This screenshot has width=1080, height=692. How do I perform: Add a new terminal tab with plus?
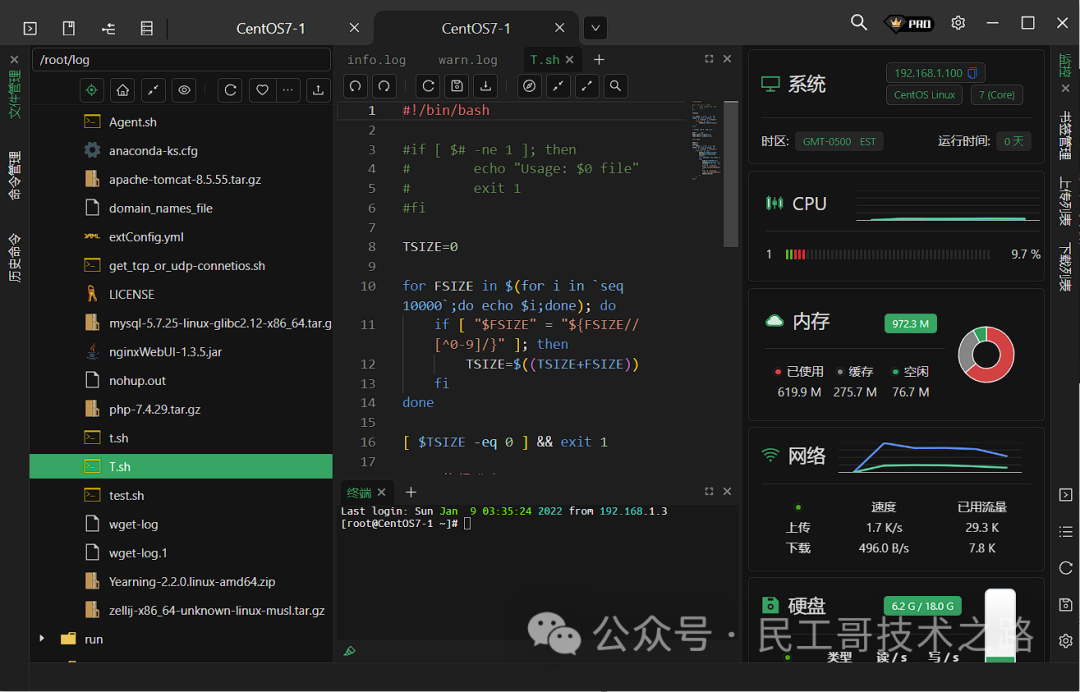coord(411,492)
